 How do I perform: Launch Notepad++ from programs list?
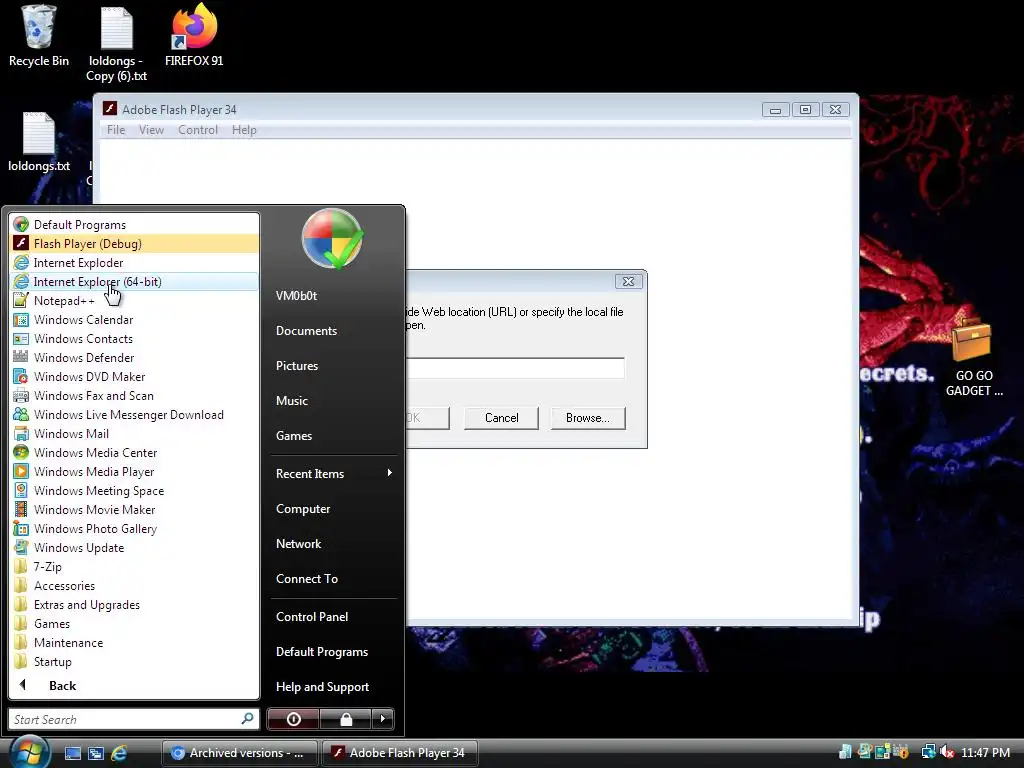tap(135, 300)
